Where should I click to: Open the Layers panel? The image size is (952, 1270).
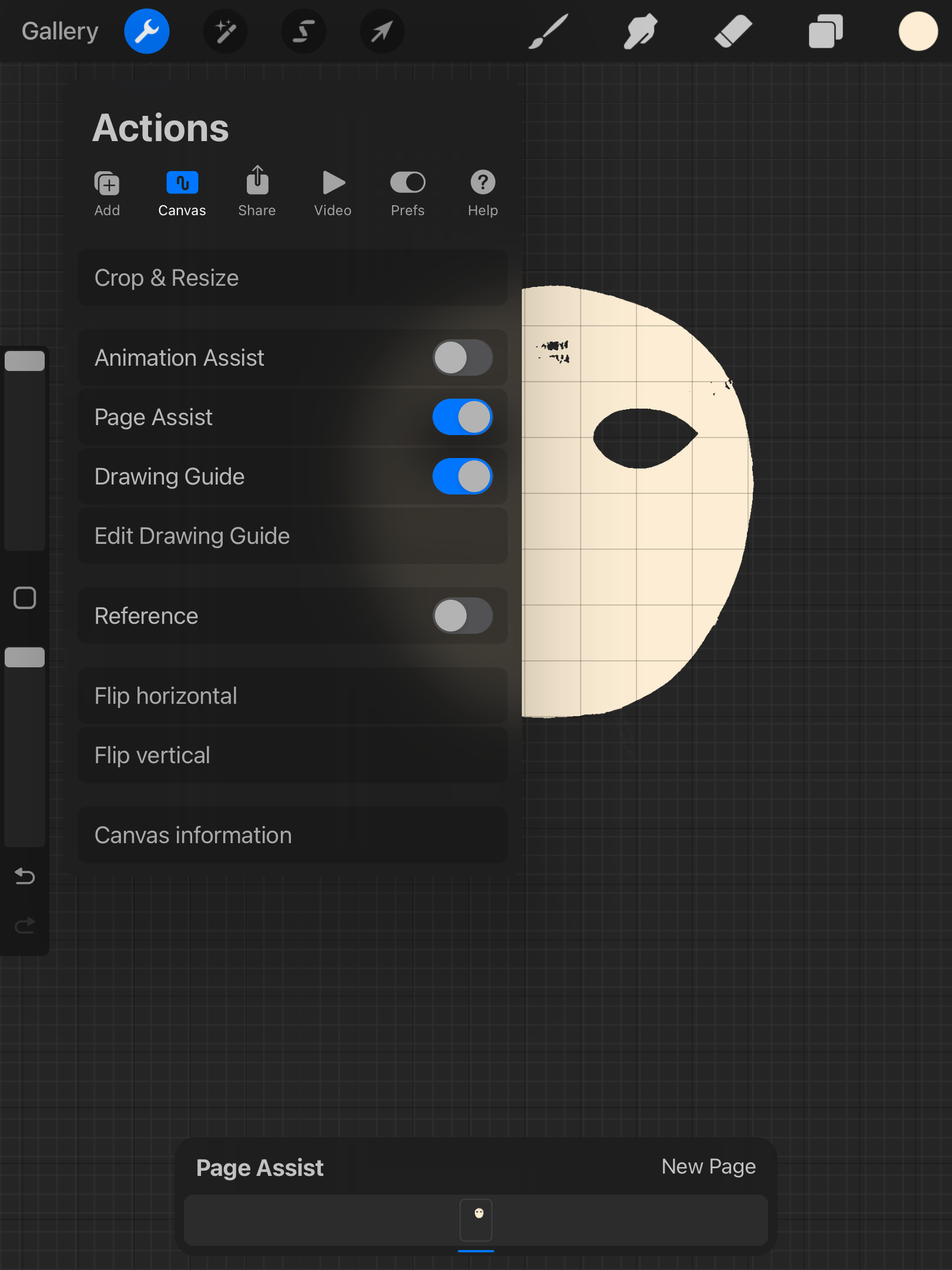tap(826, 32)
